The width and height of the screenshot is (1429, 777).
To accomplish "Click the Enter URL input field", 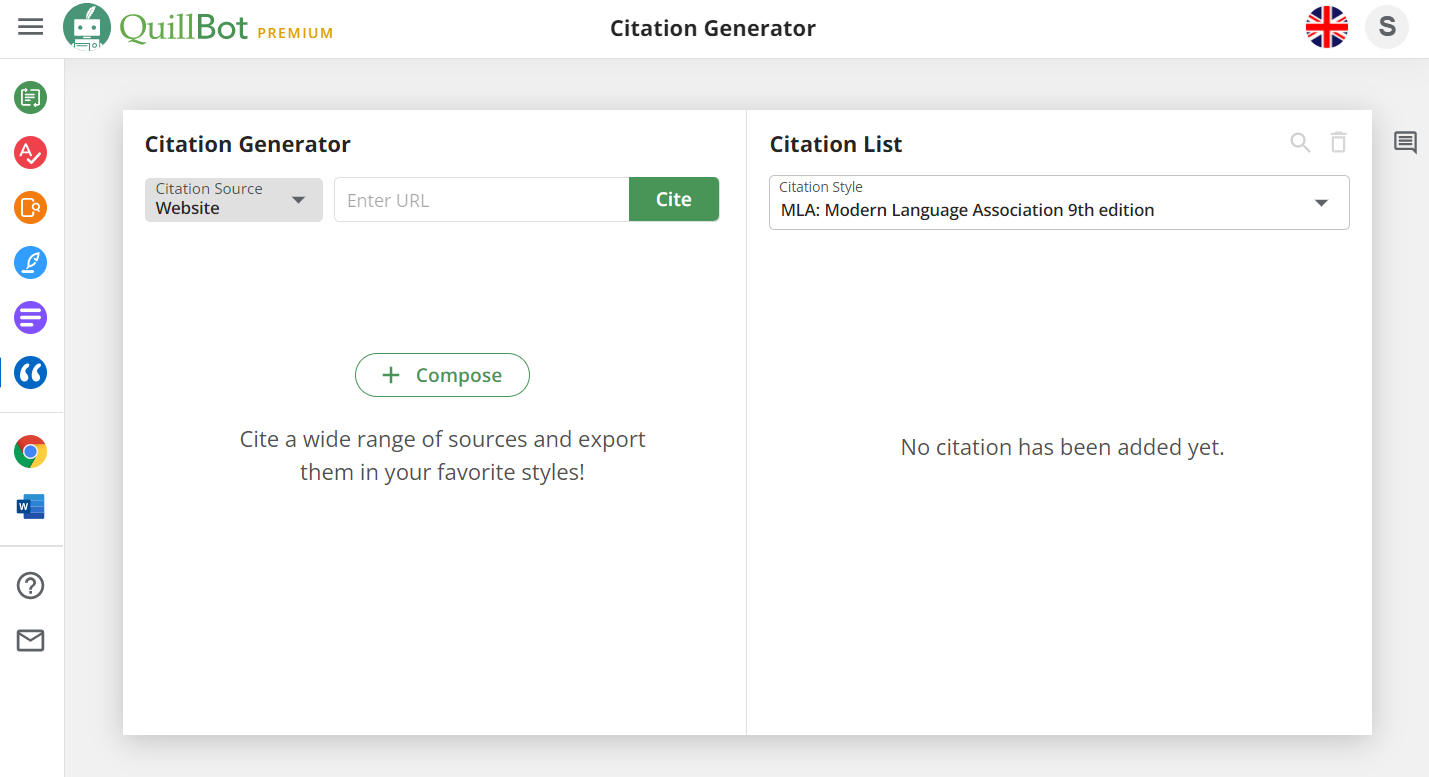I will click(x=481, y=199).
